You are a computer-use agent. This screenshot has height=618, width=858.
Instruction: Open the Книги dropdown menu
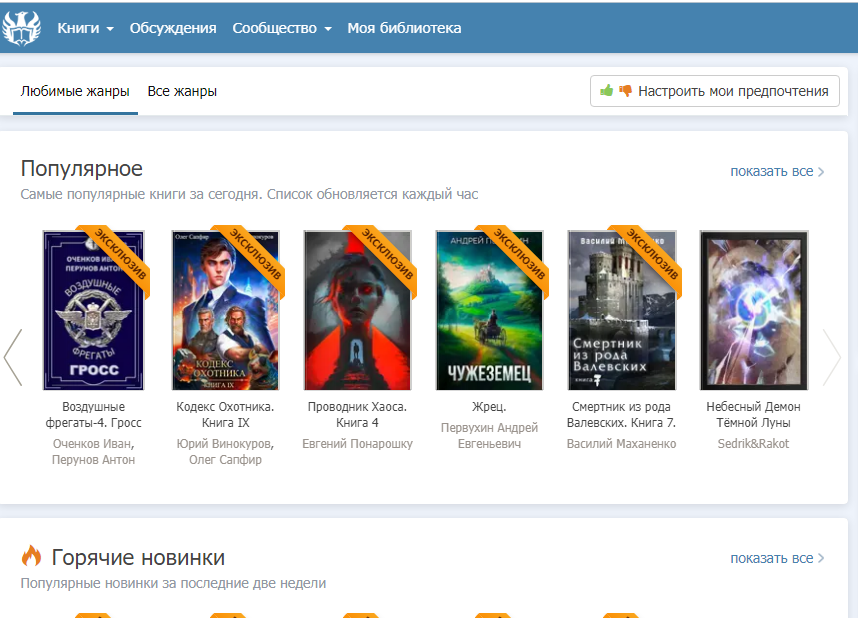[x=85, y=28]
